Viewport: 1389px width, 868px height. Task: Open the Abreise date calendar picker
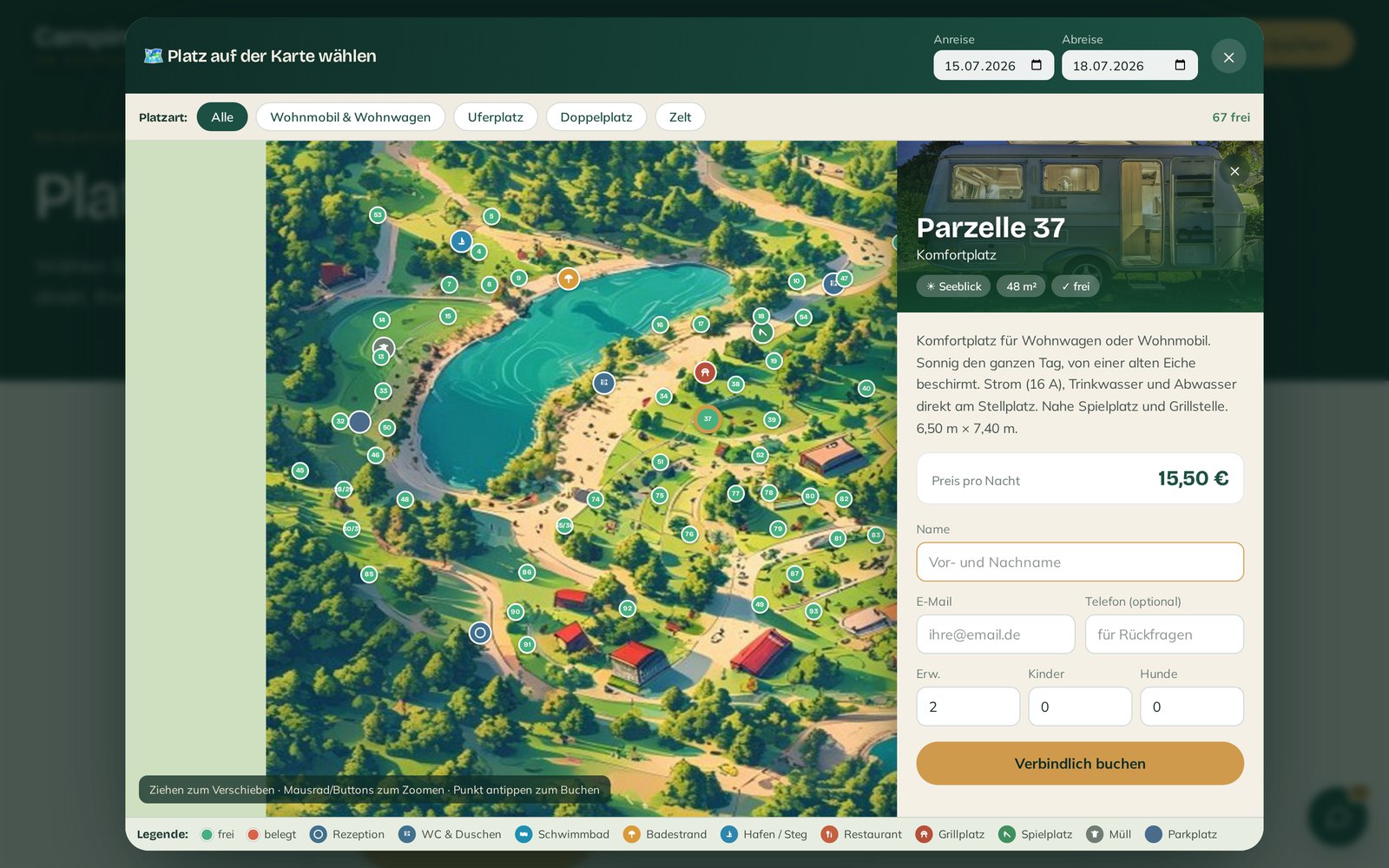(1180, 65)
